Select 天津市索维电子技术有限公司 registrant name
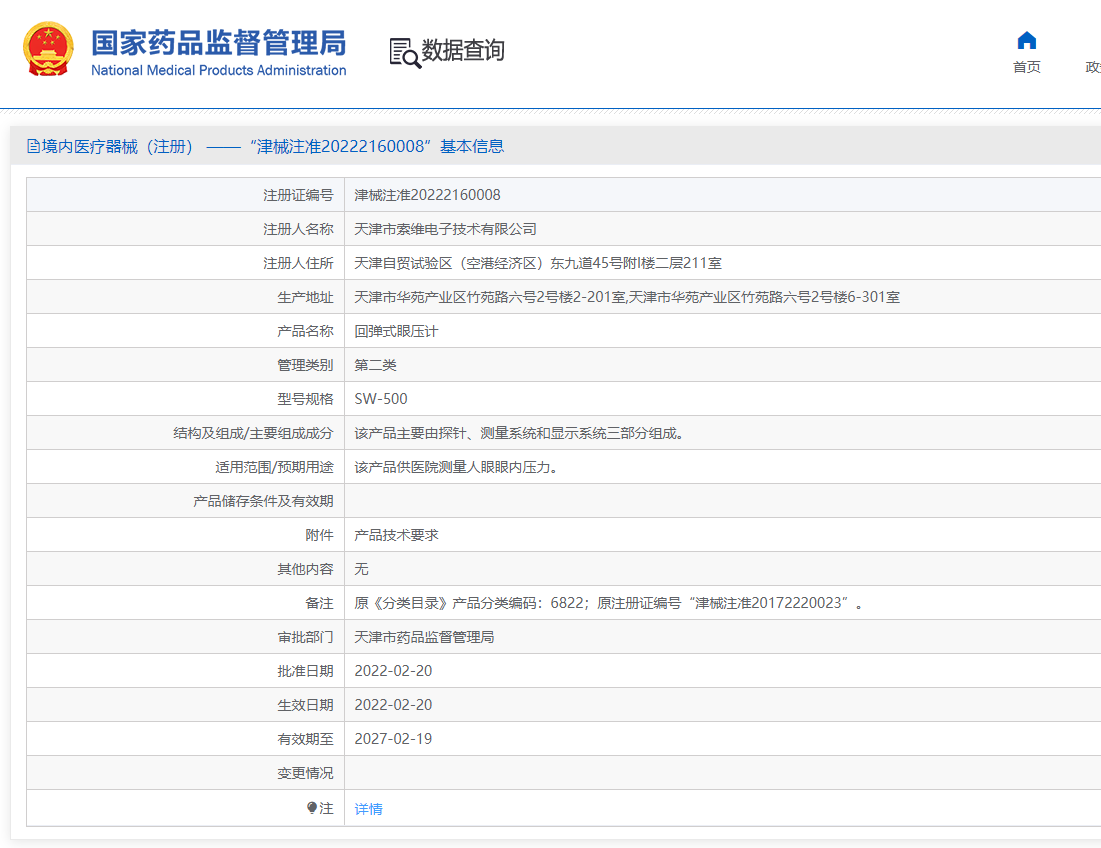The image size is (1101, 848). (445, 229)
